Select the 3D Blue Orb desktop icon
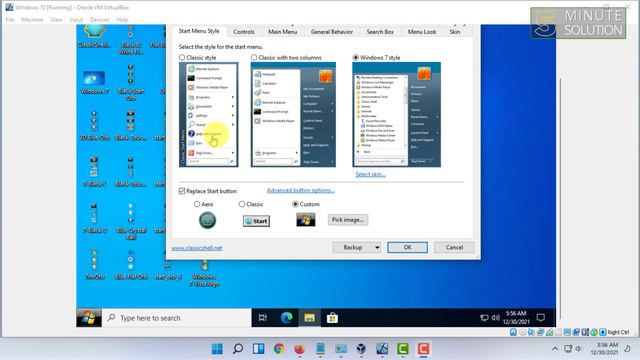This screenshot has width=640, height=360. click(x=94, y=126)
